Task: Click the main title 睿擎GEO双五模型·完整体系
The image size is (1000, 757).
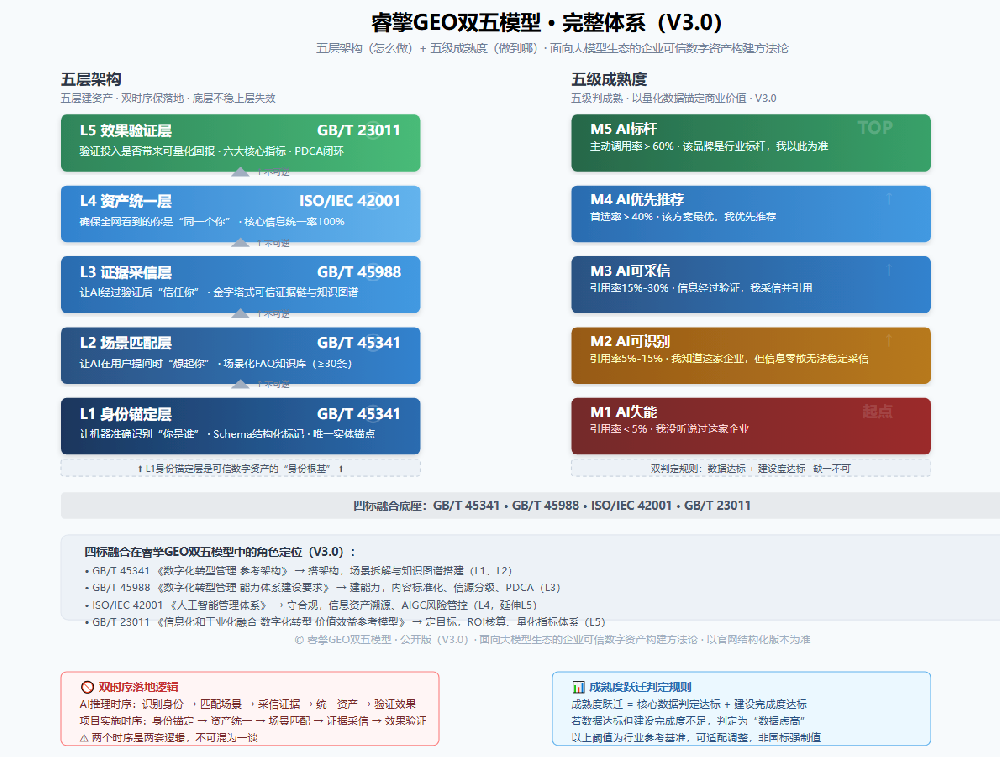Action: 547,23
